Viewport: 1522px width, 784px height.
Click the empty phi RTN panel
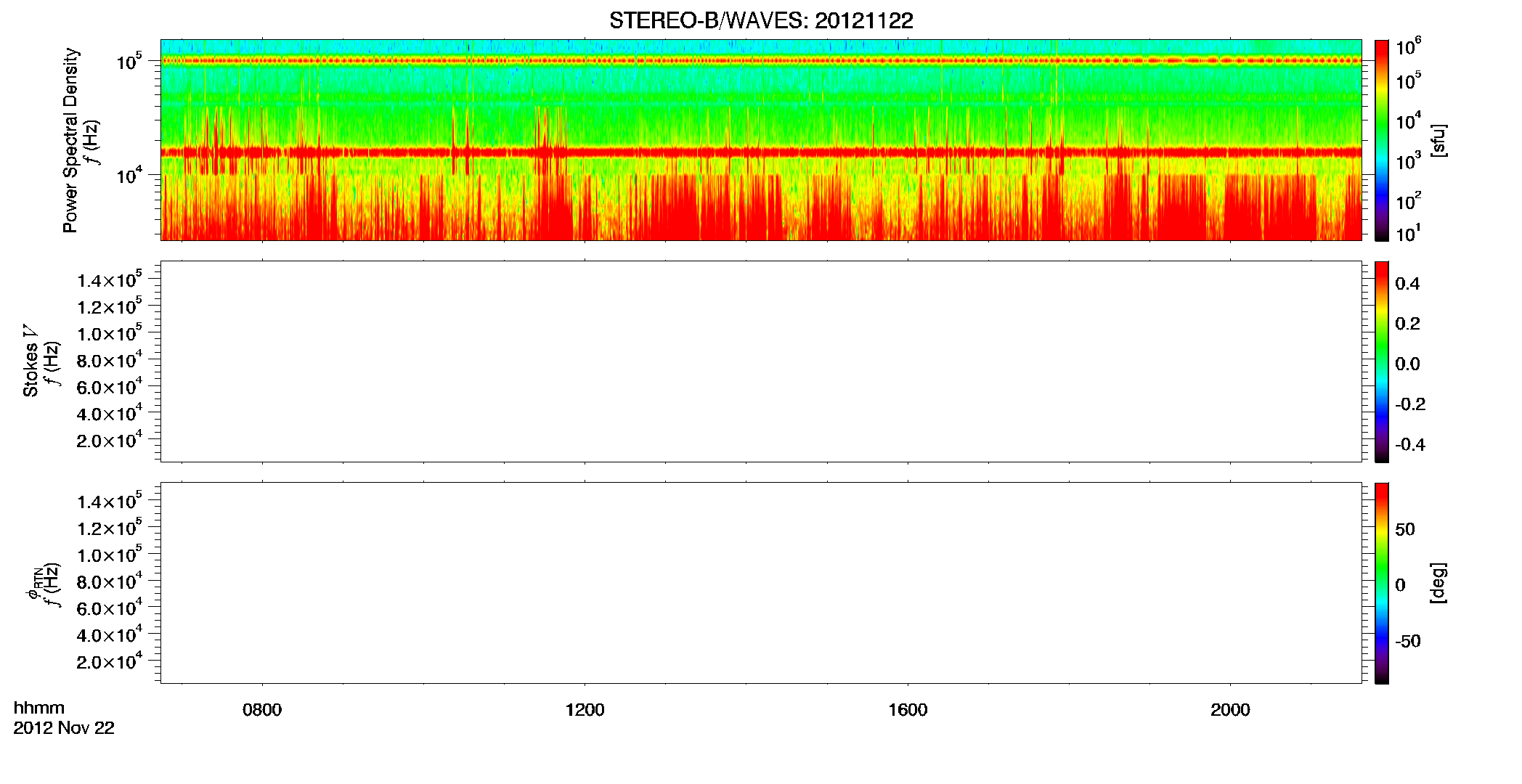click(x=761, y=583)
